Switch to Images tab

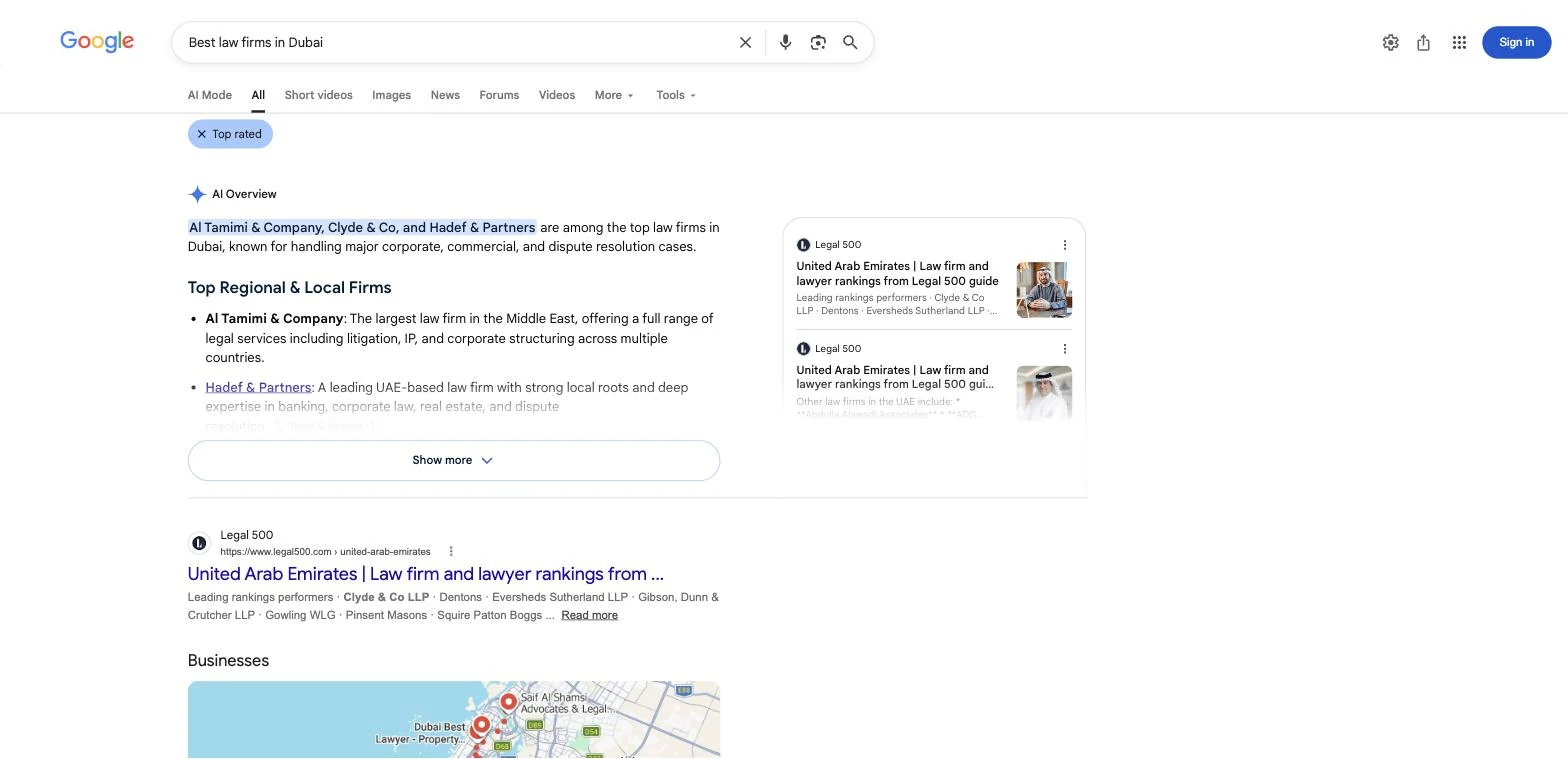391,95
